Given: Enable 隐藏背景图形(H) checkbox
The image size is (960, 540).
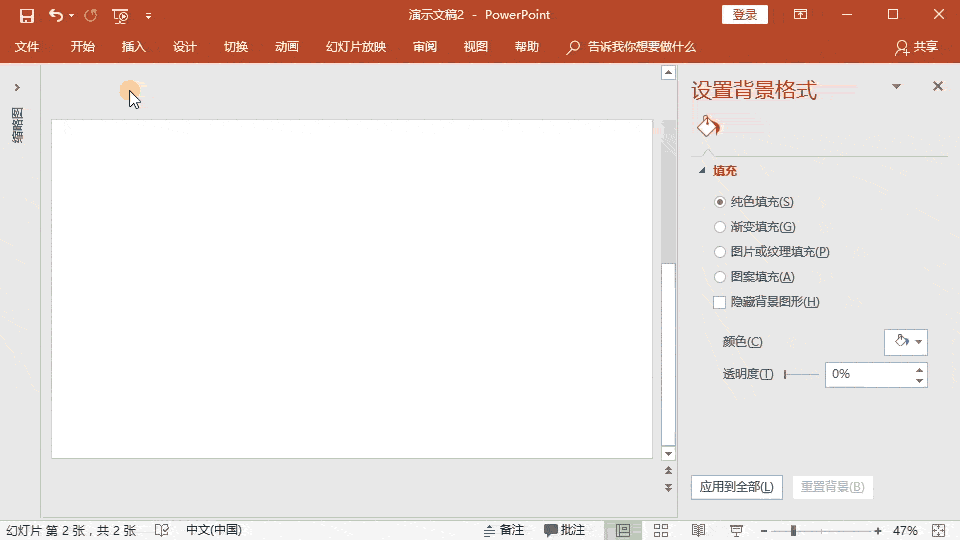Looking at the screenshot, I should tap(719, 302).
